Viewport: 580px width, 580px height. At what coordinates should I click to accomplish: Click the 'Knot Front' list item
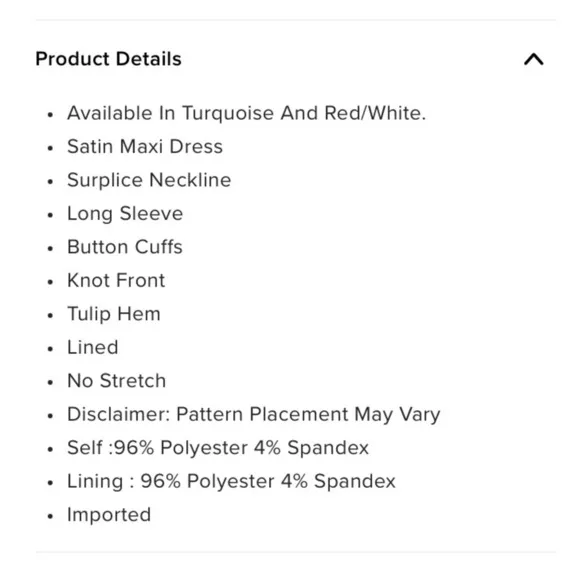point(116,280)
